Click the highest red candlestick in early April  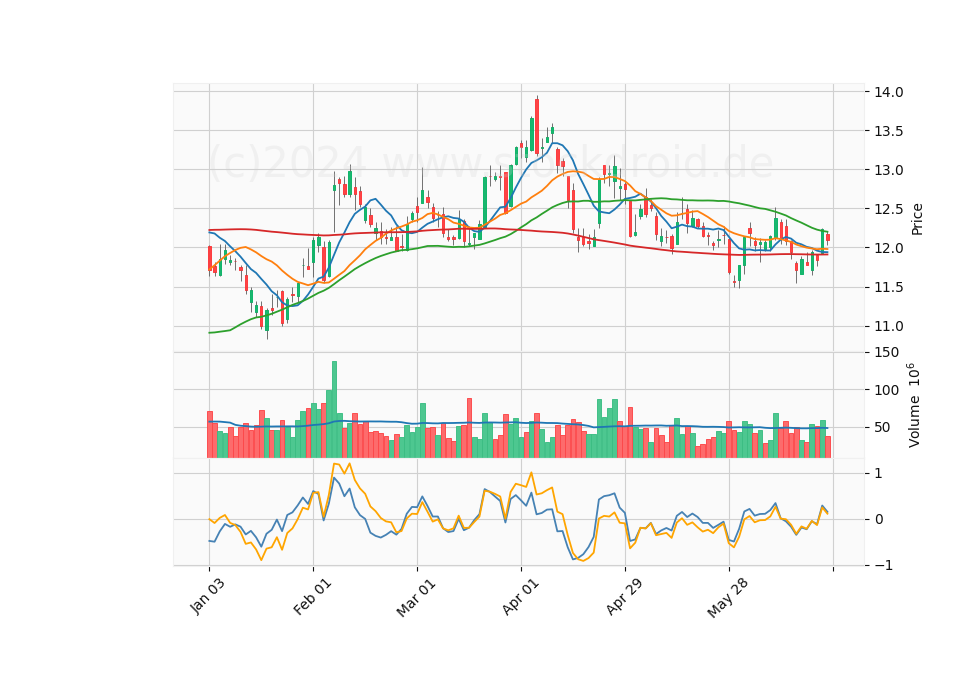click(x=537, y=126)
